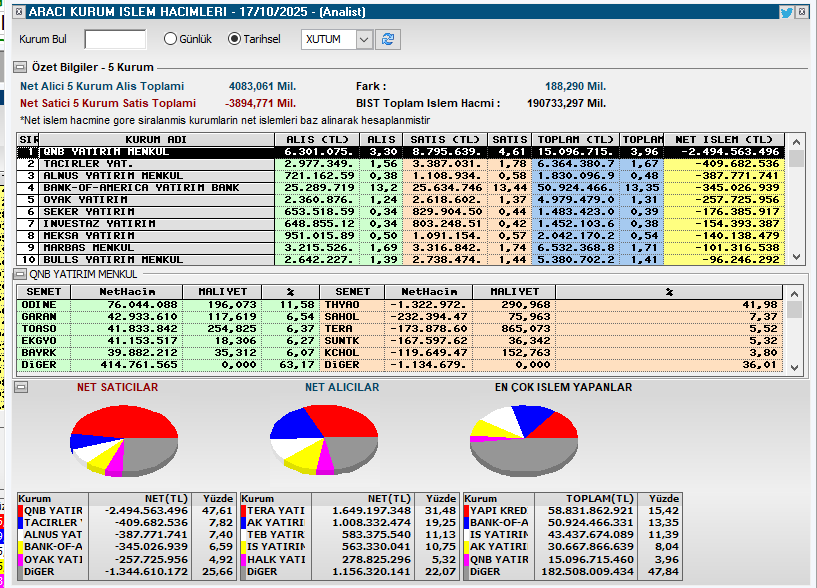
Task: Click the first NetHacim column header
Action: [x=127, y=292]
